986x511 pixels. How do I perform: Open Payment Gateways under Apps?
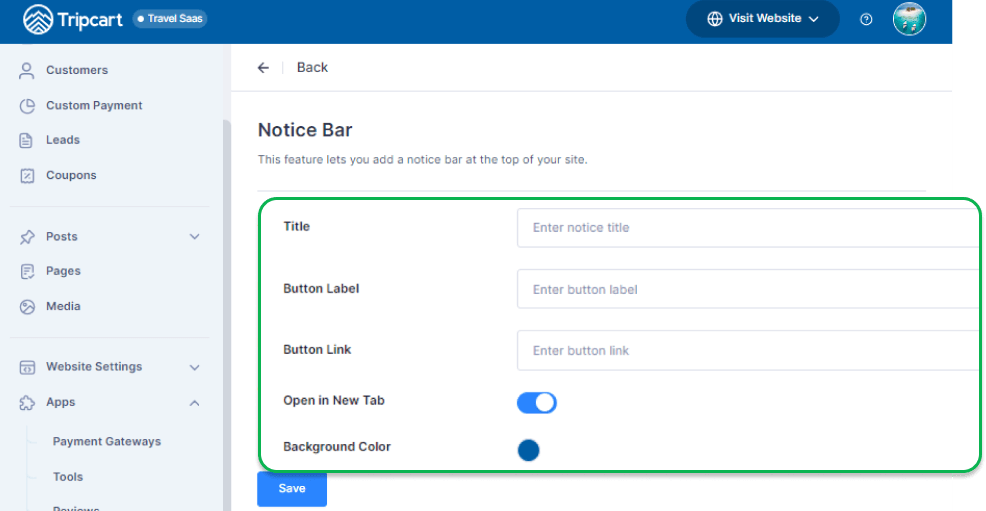pyautogui.click(x=107, y=441)
